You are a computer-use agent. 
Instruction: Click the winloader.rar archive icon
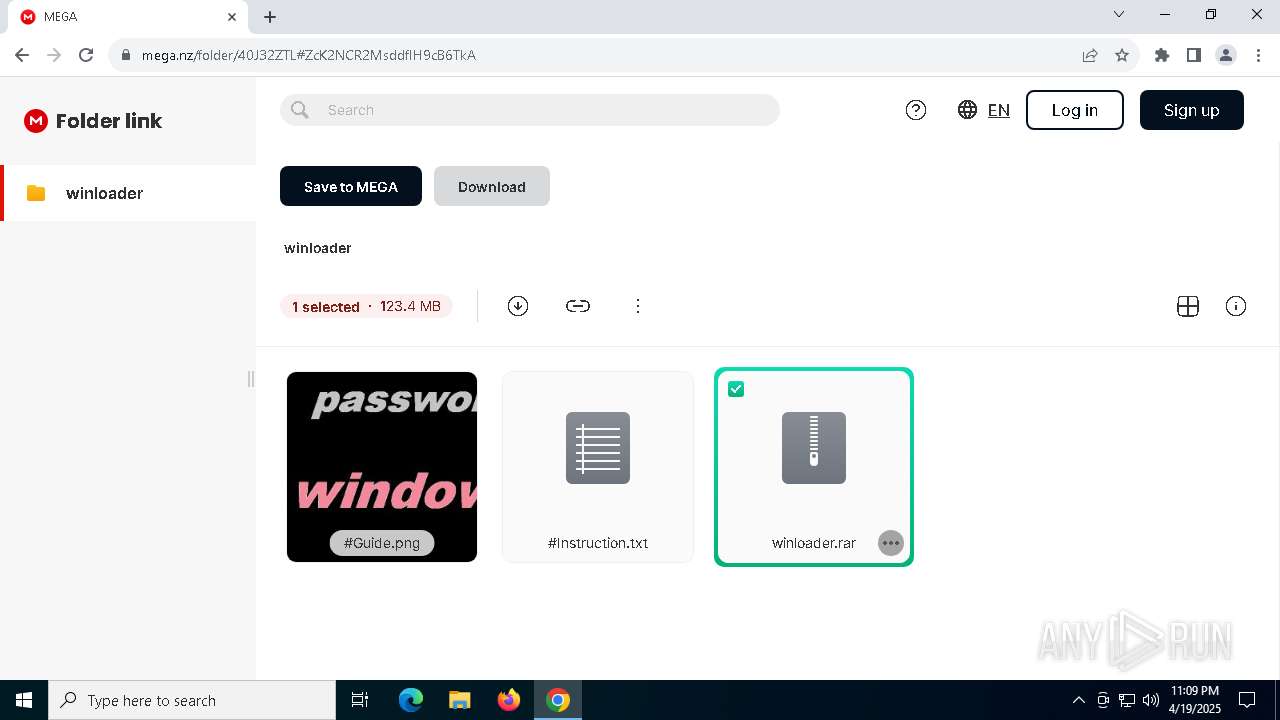pyautogui.click(x=814, y=448)
